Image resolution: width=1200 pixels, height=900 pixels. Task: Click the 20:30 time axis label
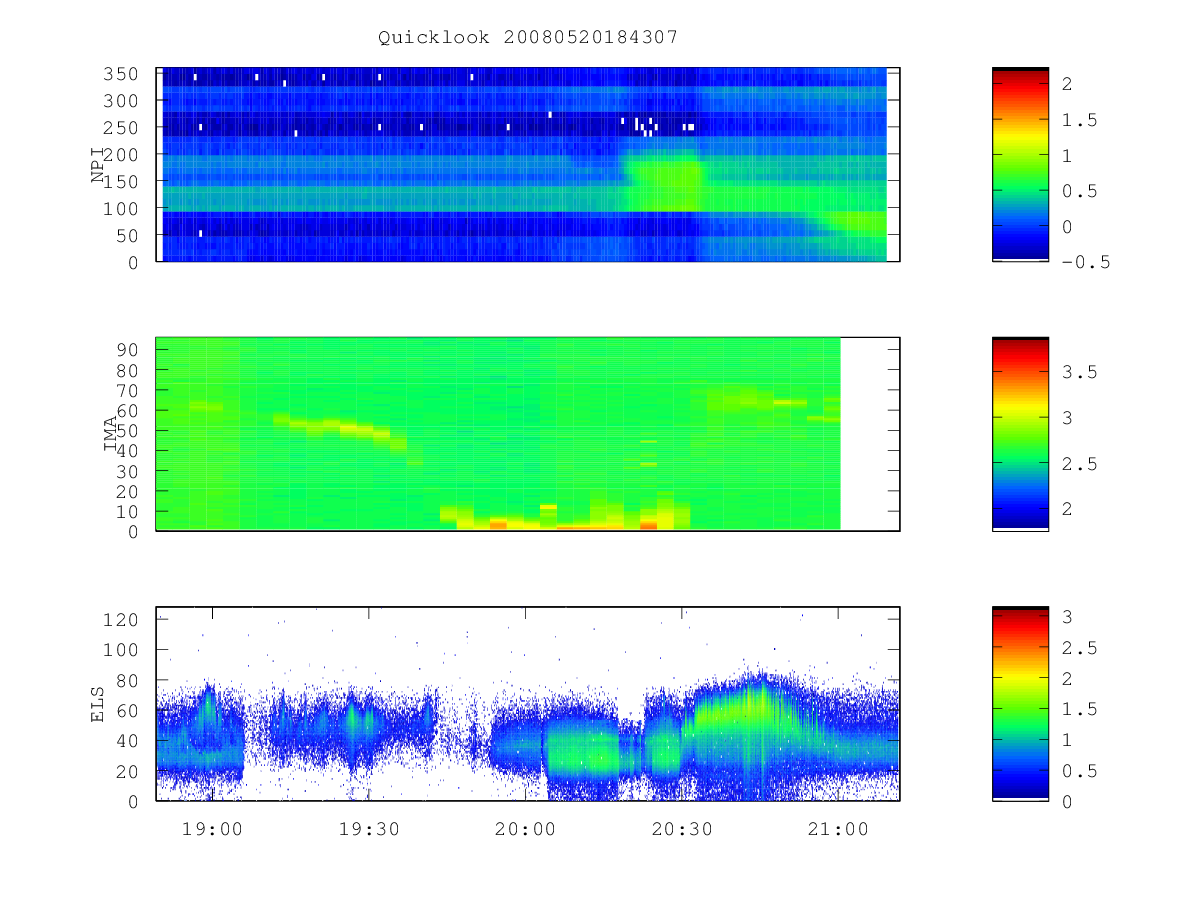point(681,829)
